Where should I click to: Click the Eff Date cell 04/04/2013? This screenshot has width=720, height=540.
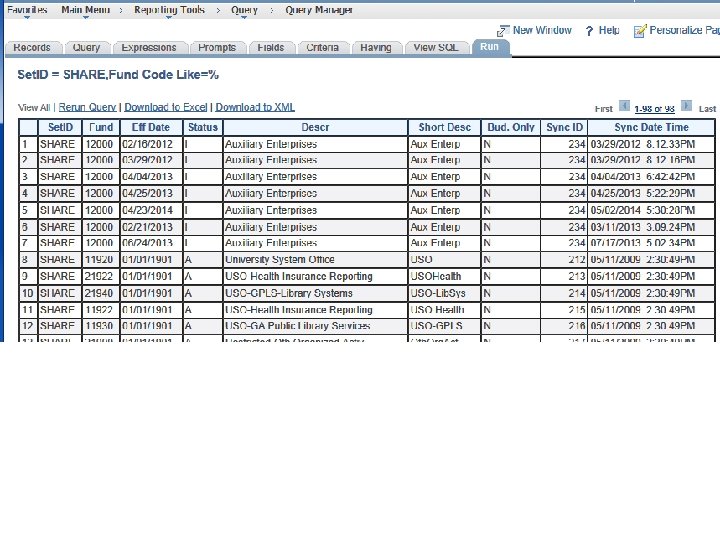tap(151, 177)
